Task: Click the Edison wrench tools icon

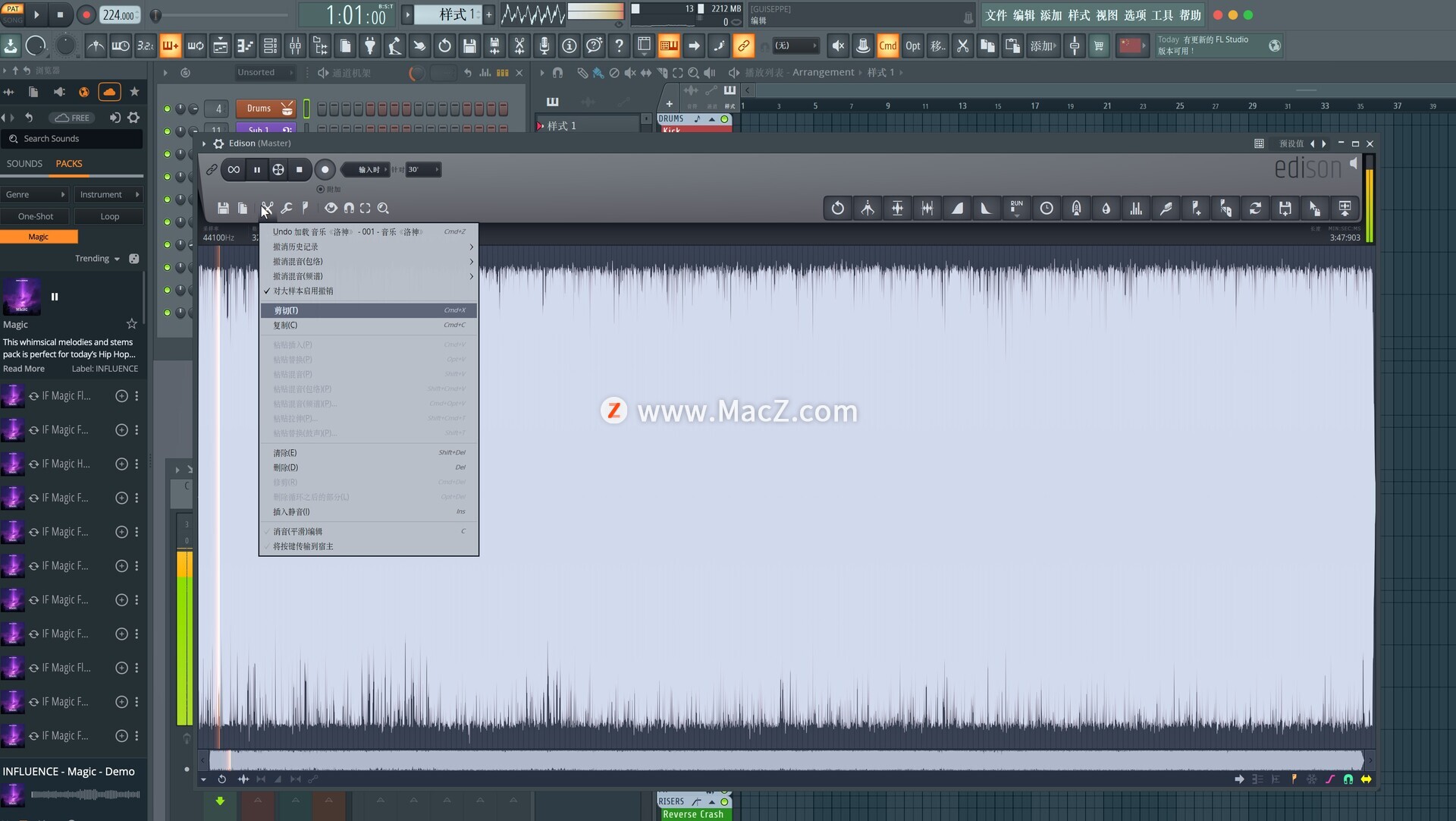Action: pyautogui.click(x=287, y=208)
